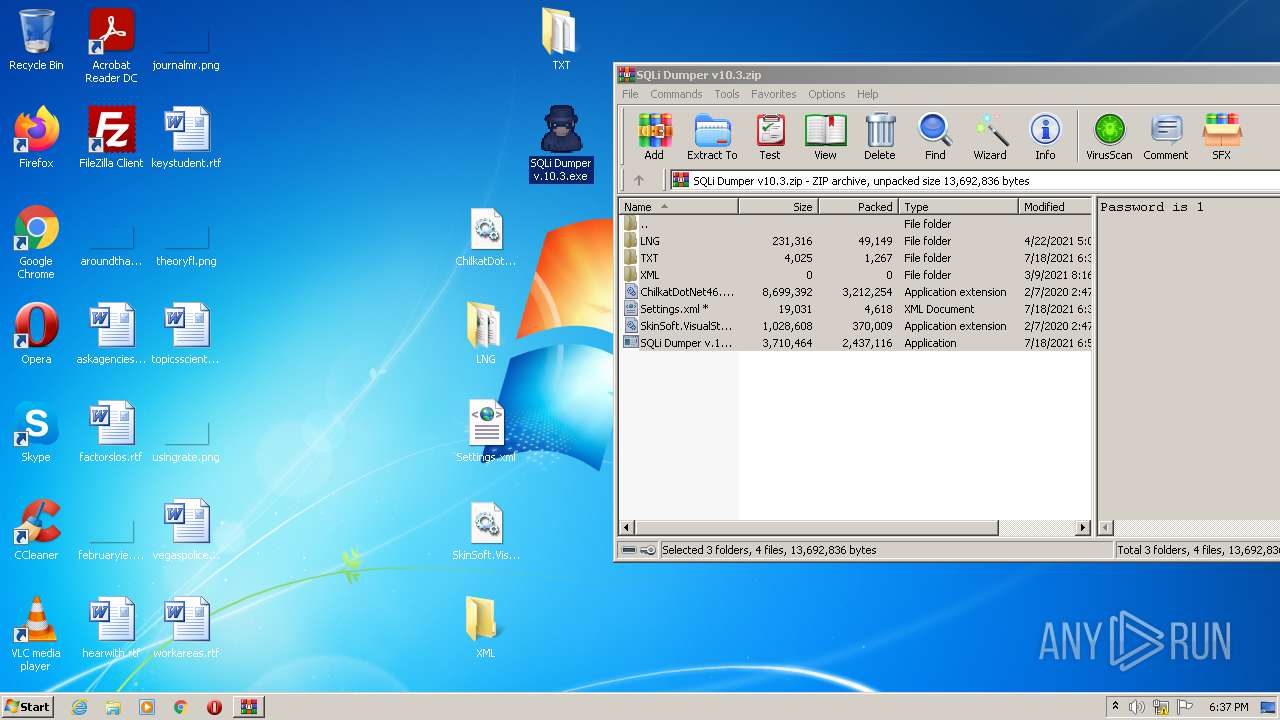
Task: Select the TXT folder on the desktop
Action: (561, 40)
